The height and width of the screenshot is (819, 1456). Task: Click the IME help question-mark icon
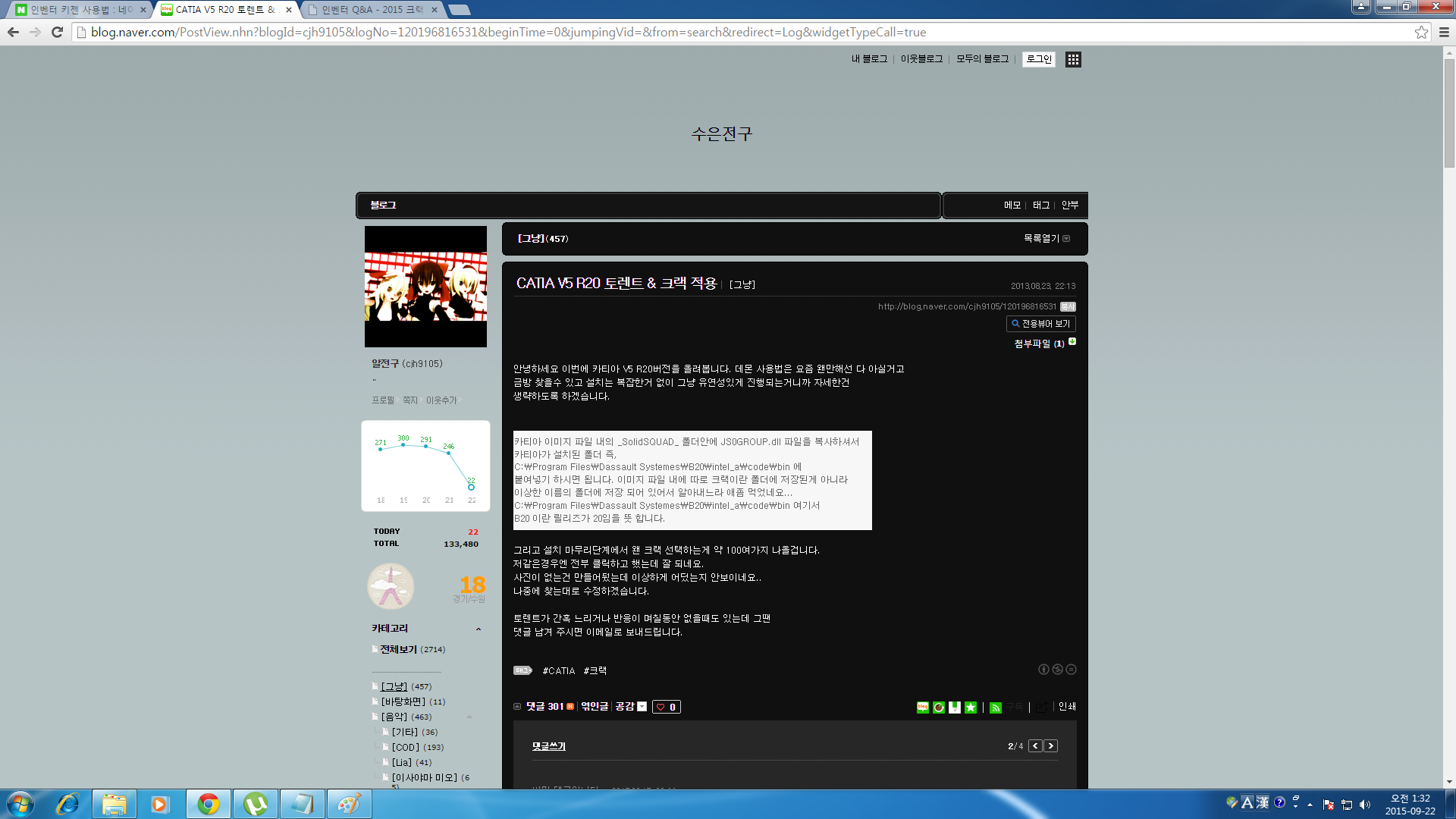coord(1279,802)
